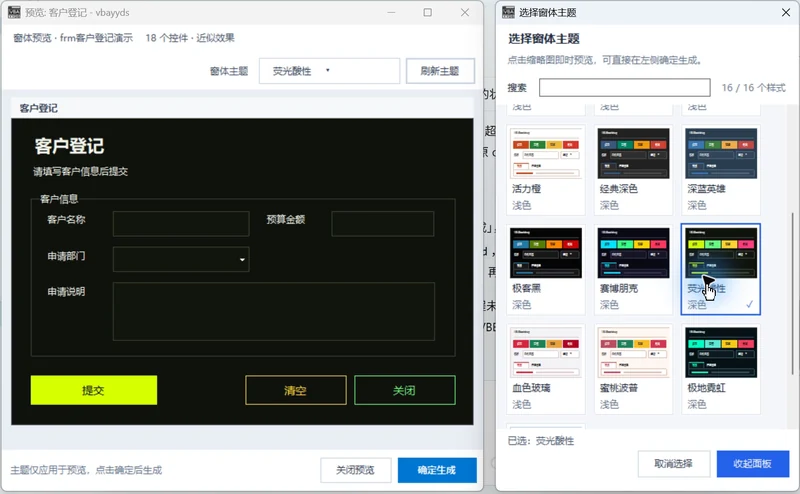Viewport: 800px width, 494px height.
Task: Click the 已选: 荧光酸性 status text
Action: (541, 441)
